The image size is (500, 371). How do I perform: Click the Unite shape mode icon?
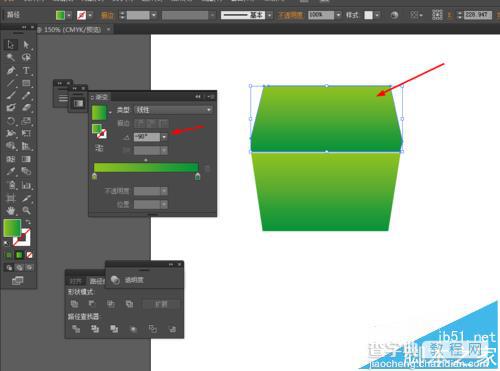coord(74,304)
